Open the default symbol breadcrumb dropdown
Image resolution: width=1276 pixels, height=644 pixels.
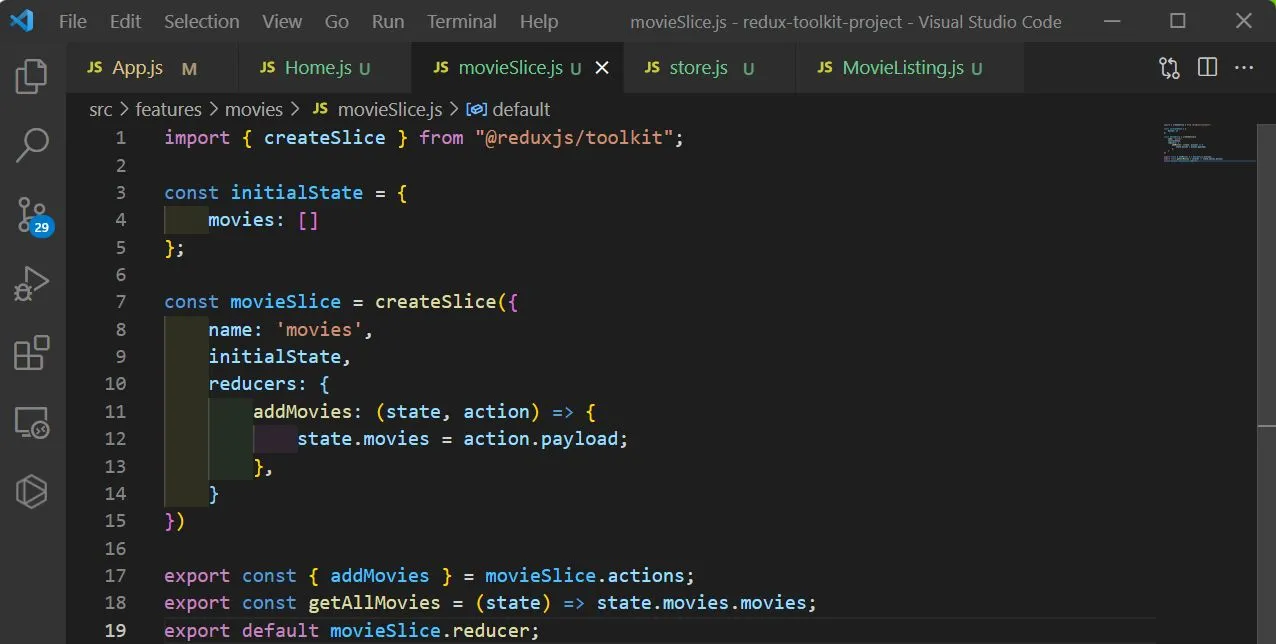click(521, 109)
